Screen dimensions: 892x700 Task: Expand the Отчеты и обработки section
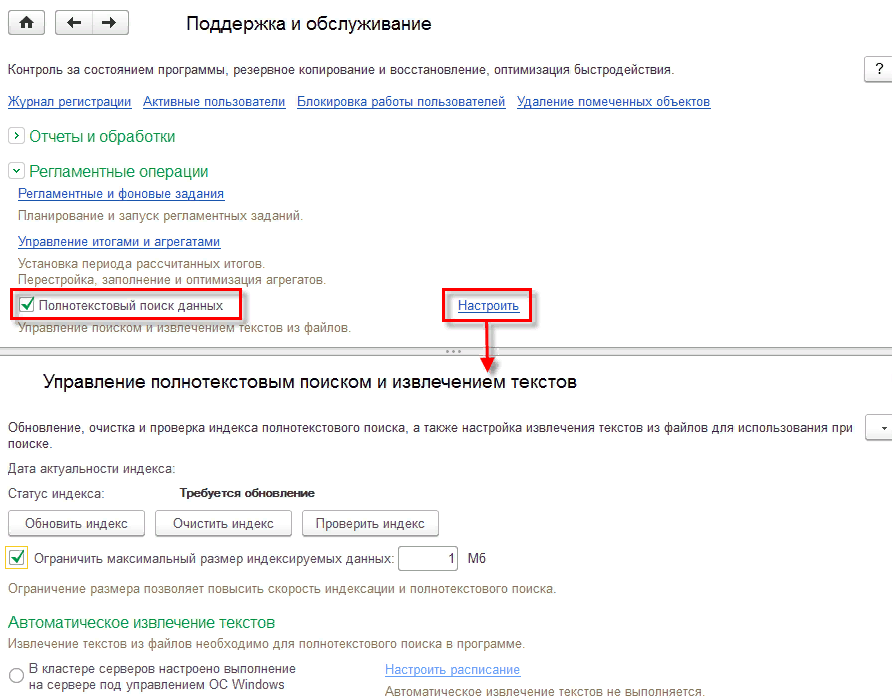[16, 136]
